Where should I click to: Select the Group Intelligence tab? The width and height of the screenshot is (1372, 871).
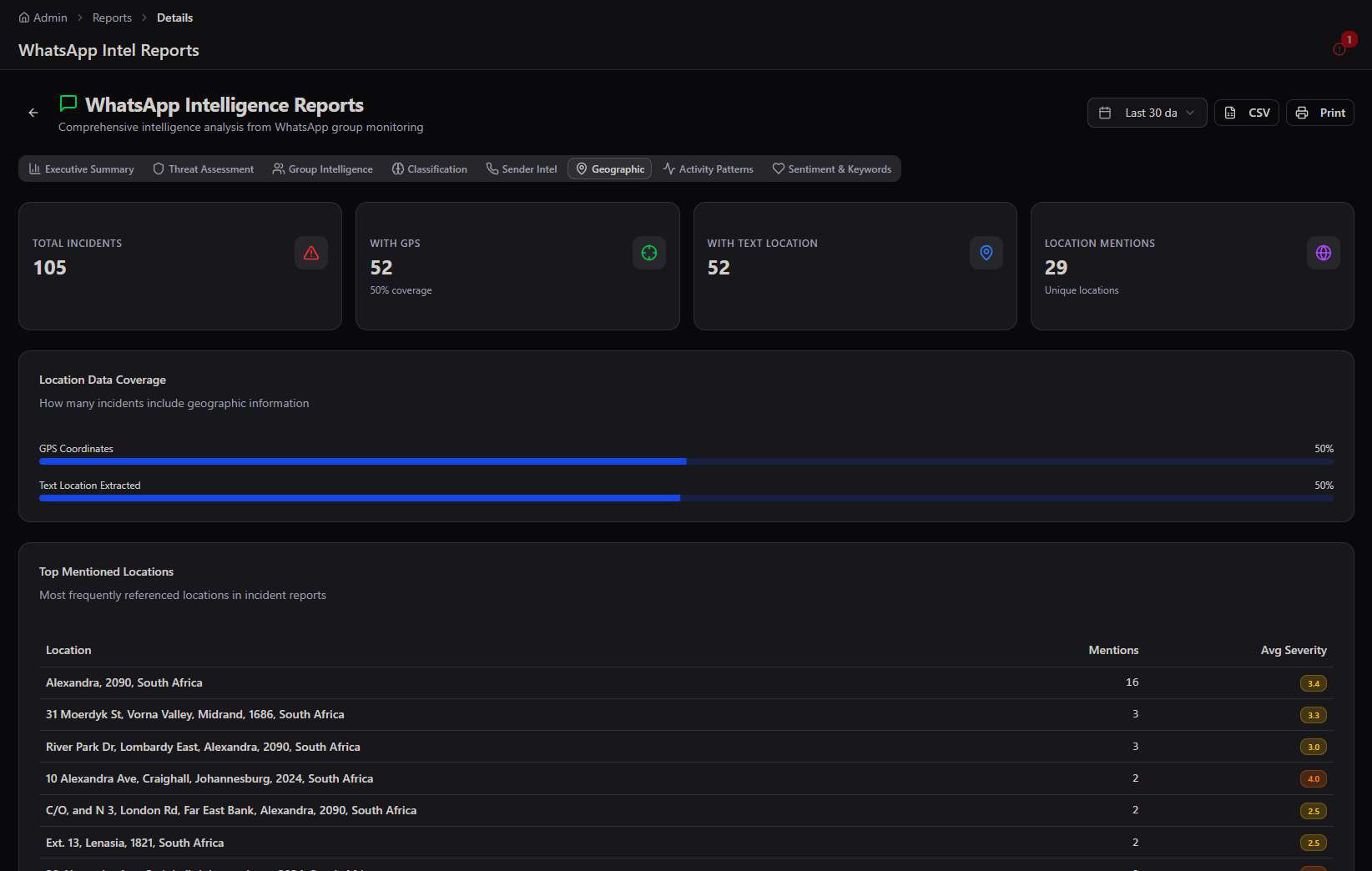pos(323,169)
